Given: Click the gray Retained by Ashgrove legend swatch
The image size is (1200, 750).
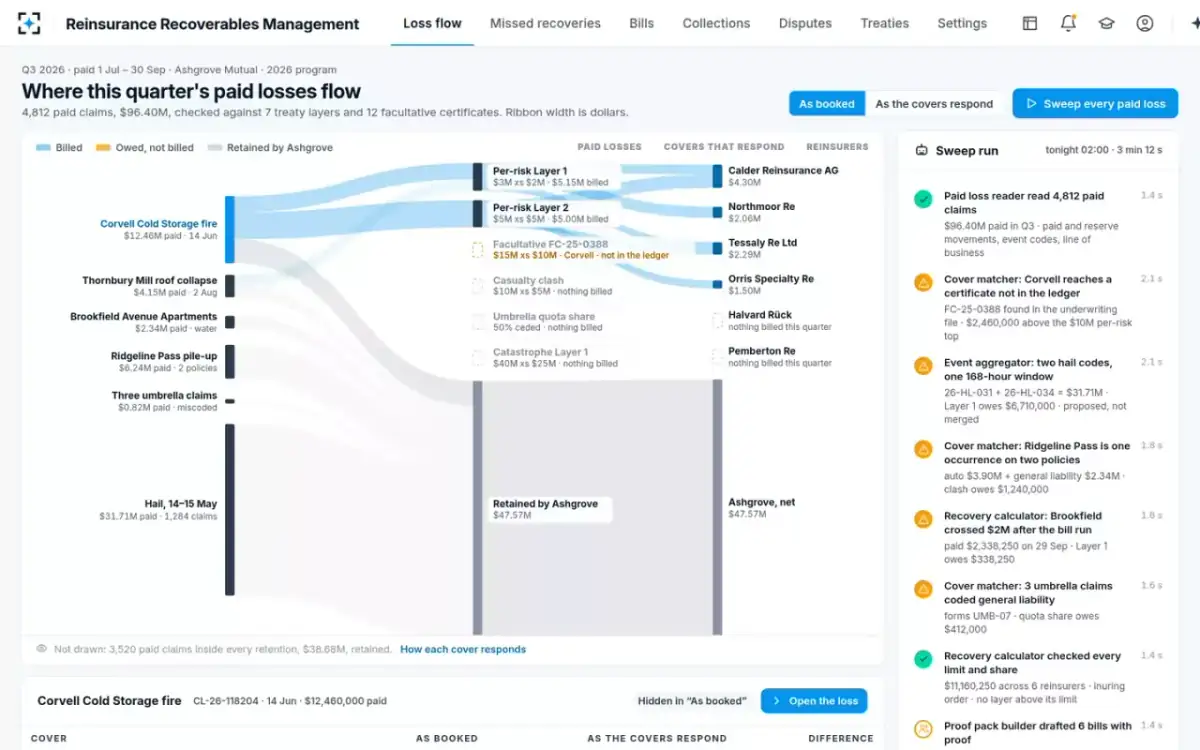Looking at the screenshot, I should (x=214, y=148).
